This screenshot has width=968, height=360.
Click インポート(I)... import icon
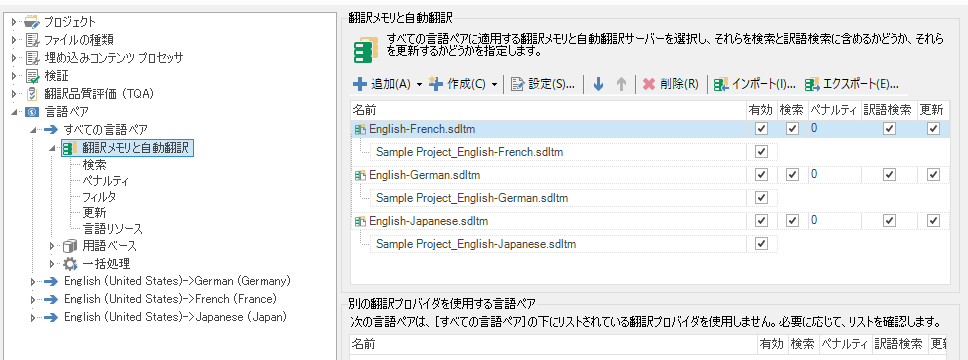click(721, 84)
